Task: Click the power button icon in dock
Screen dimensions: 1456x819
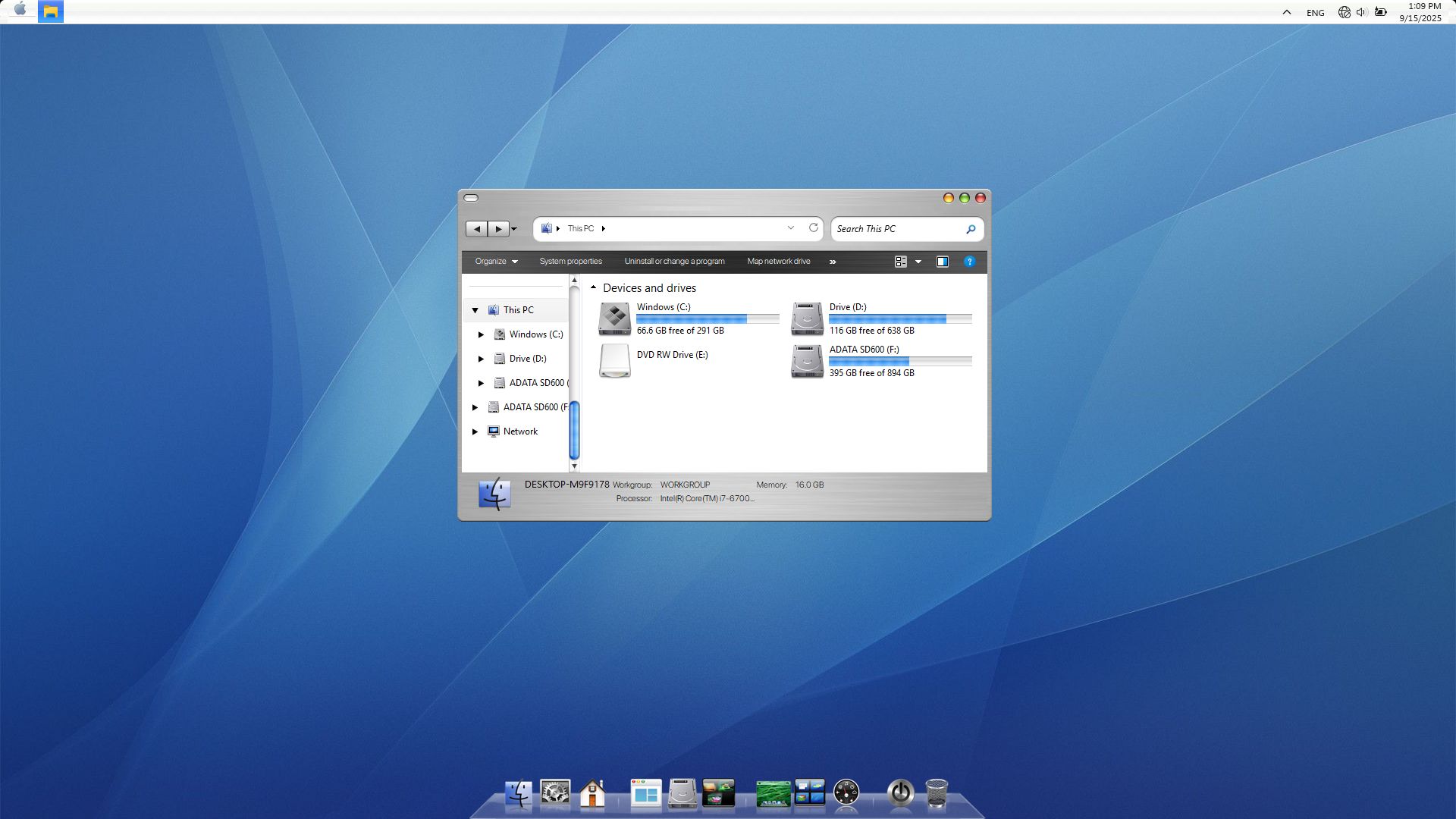Action: (x=900, y=793)
